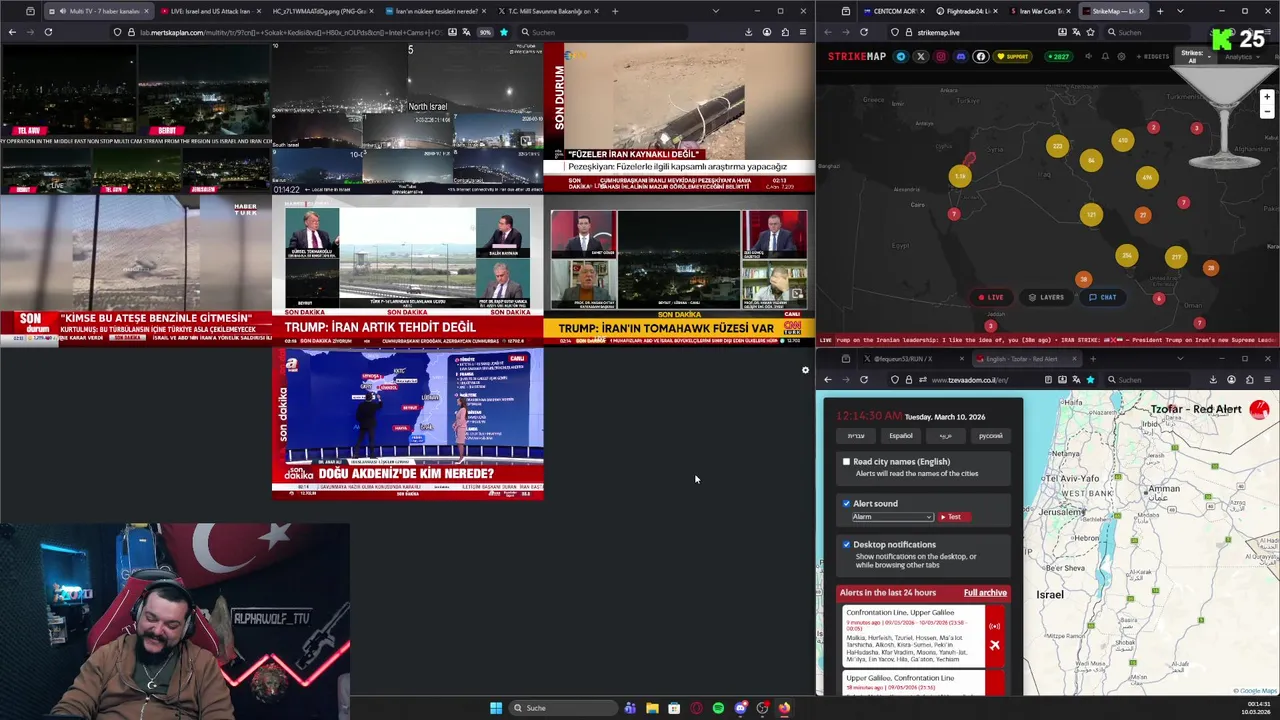Open StrikeMap Discord icon
The image size is (1280, 720).
pyautogui.click(x=961, y=57)
